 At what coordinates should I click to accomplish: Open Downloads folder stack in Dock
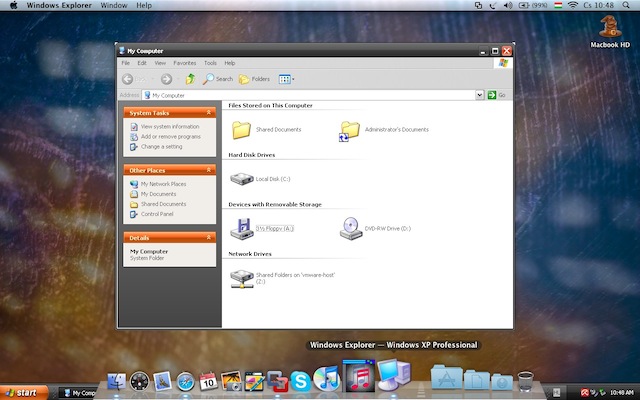point(502,382)
